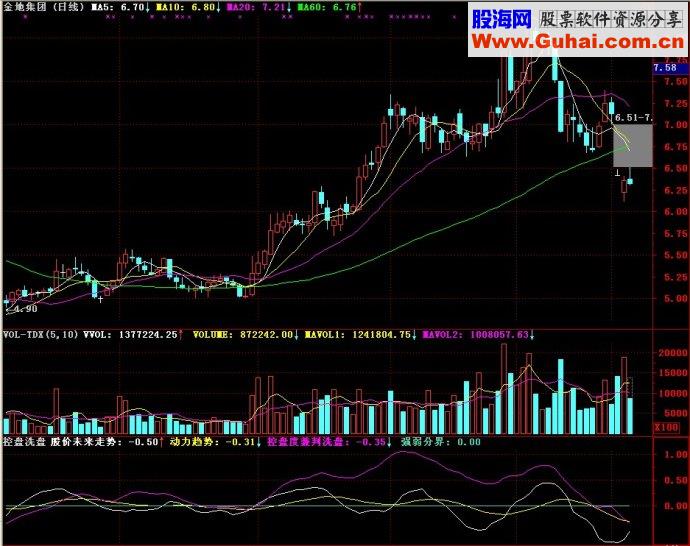Click the 5000 volume axis value
Image resolution: width=690 pixels, height=546 pixels.
(675, 414)
